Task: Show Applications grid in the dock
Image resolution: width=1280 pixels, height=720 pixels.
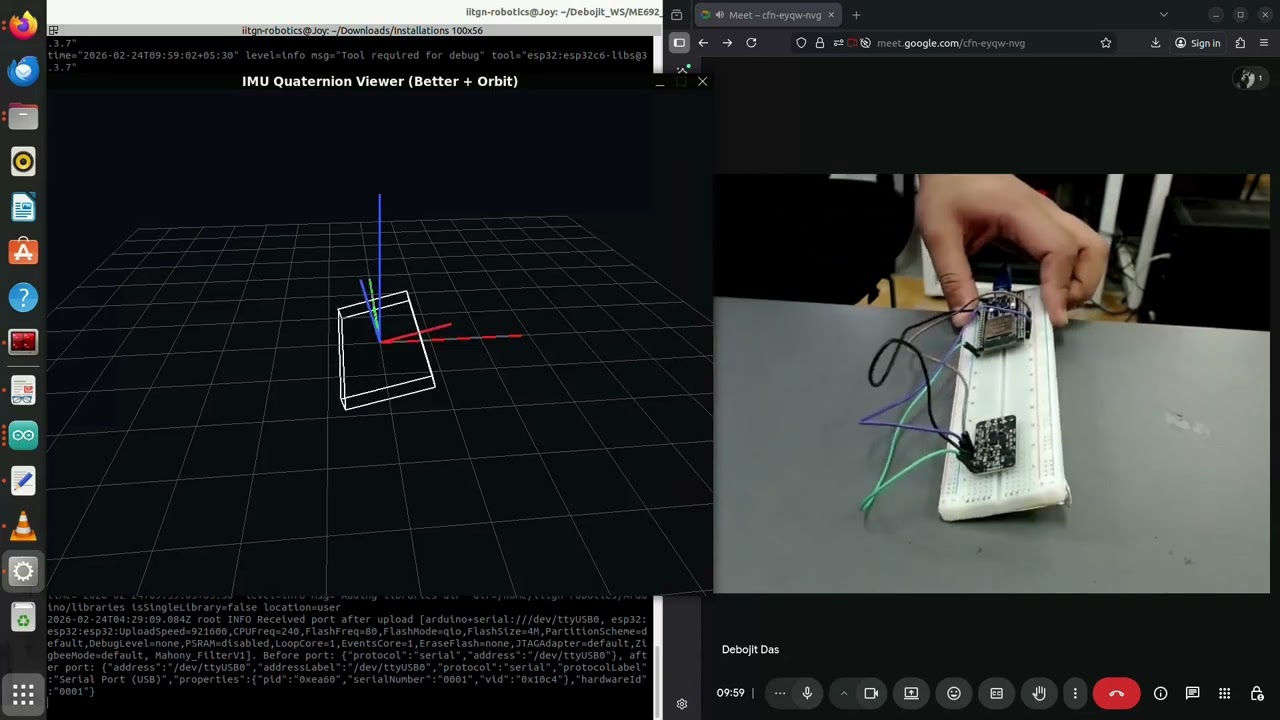Action: point(23,693)
